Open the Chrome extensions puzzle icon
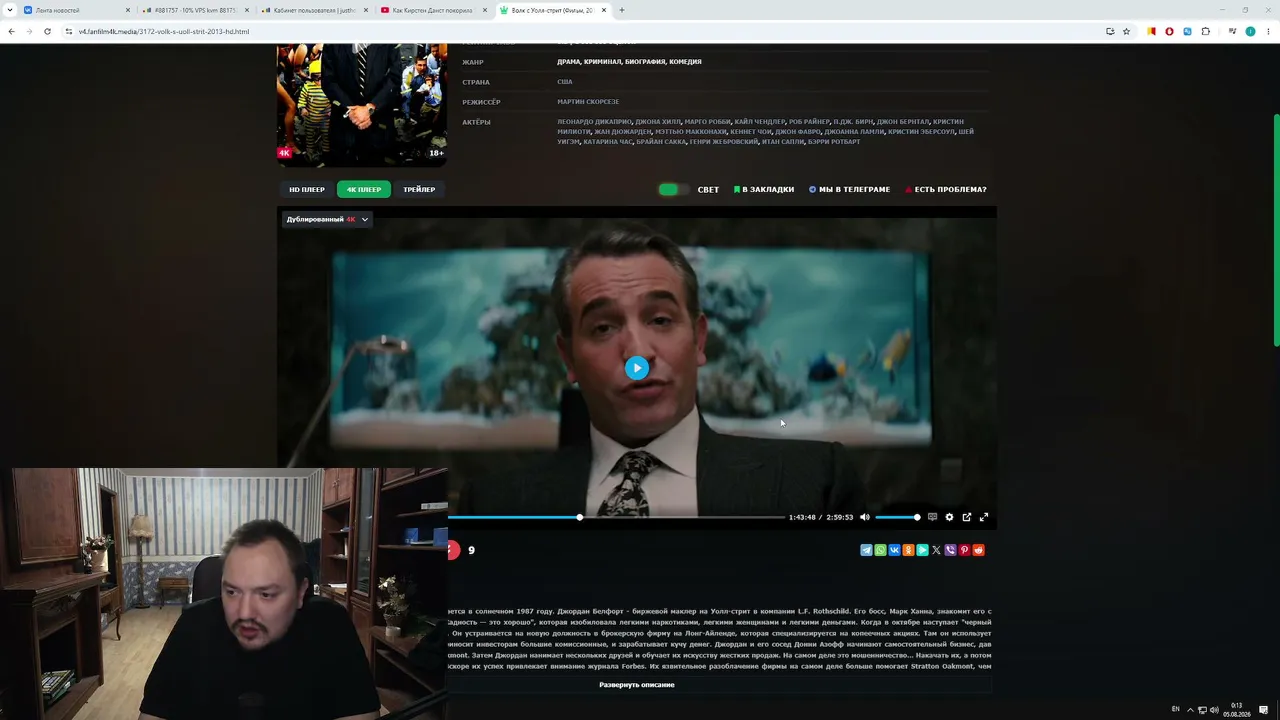This screenshot has height=720, width=1280. coord(1205,31)
